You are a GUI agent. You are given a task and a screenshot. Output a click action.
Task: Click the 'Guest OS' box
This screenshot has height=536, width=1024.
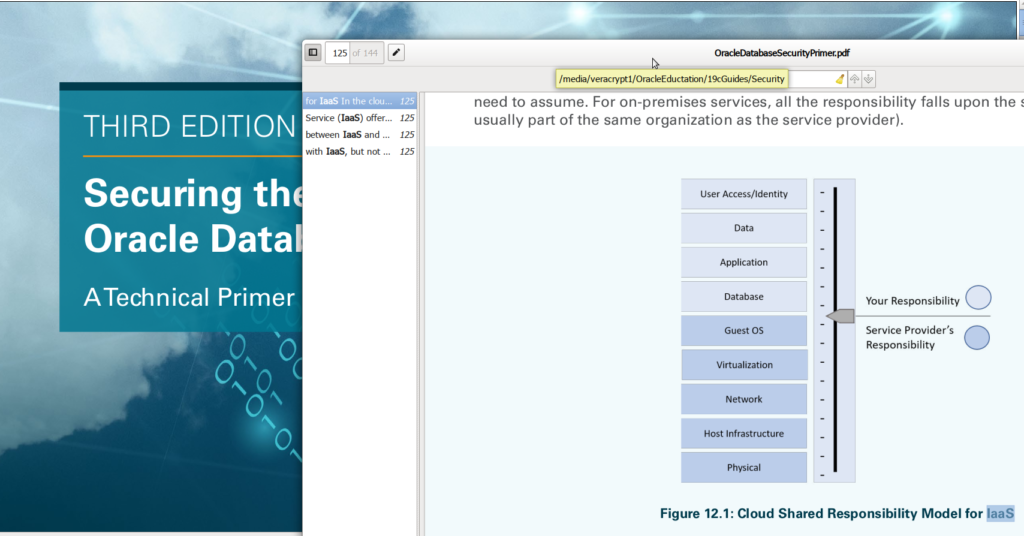click(744, 330)
